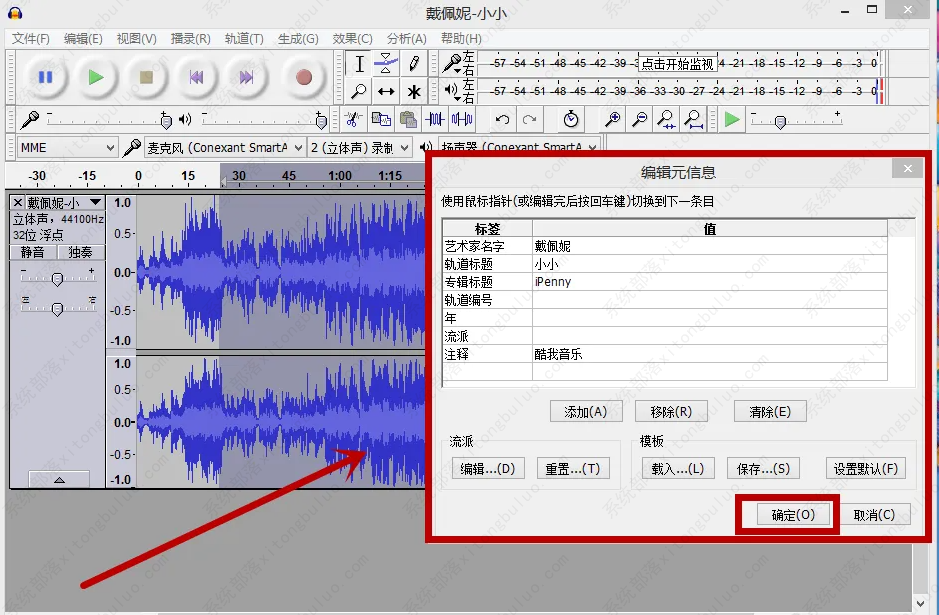939x615 pixels.
Task: Fit selection to window width
Action: click(x=667, y=120)
